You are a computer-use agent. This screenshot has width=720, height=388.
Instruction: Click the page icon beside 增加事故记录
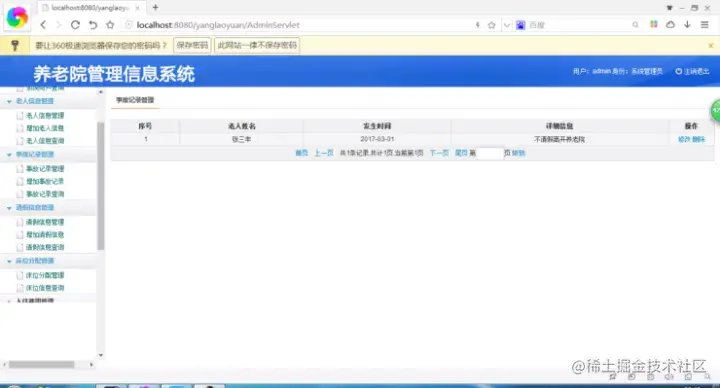20,181
